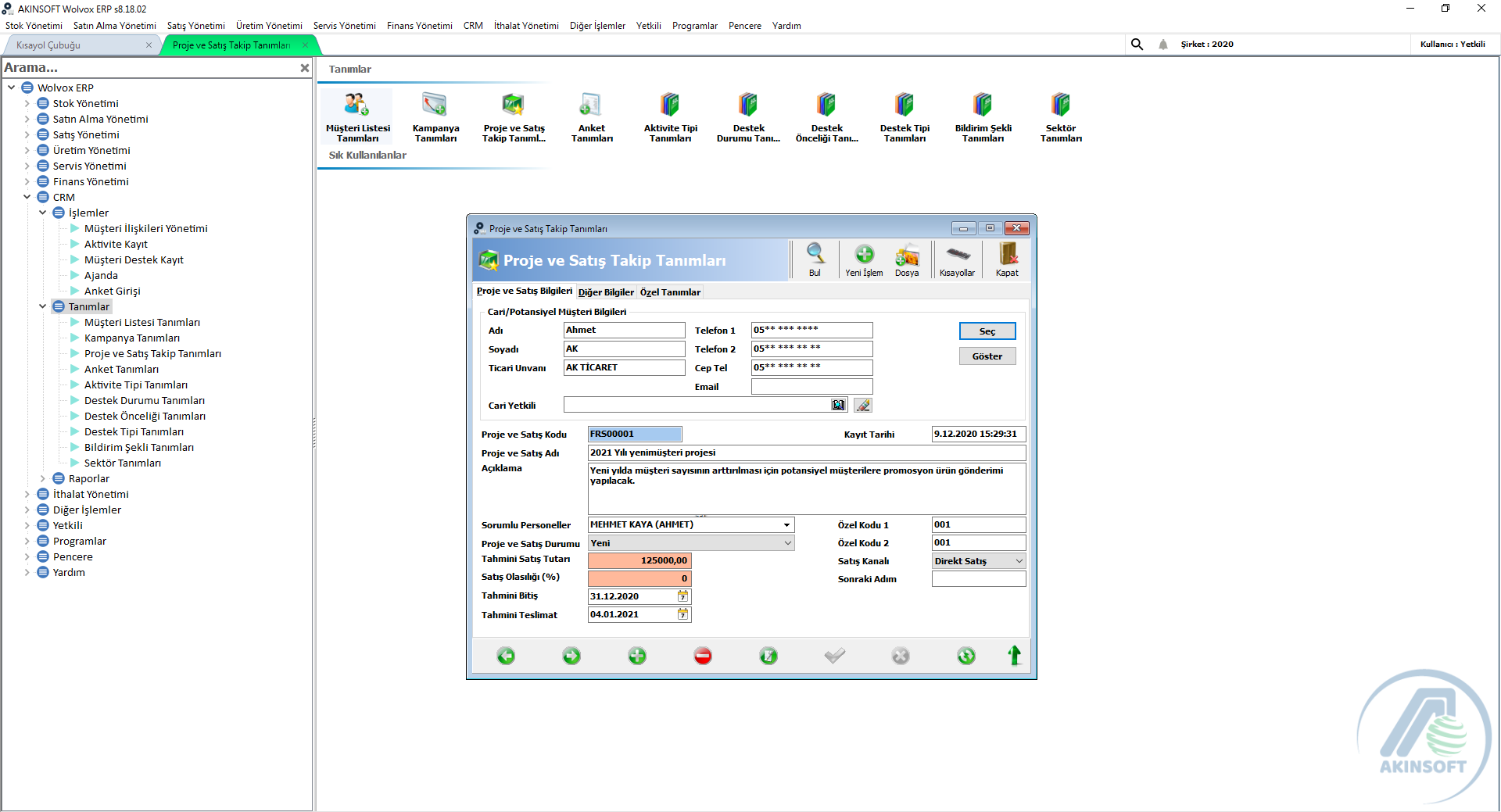Go to previous record with left arrow
This screenshot has width=1501, height=812.
[506, 656]
